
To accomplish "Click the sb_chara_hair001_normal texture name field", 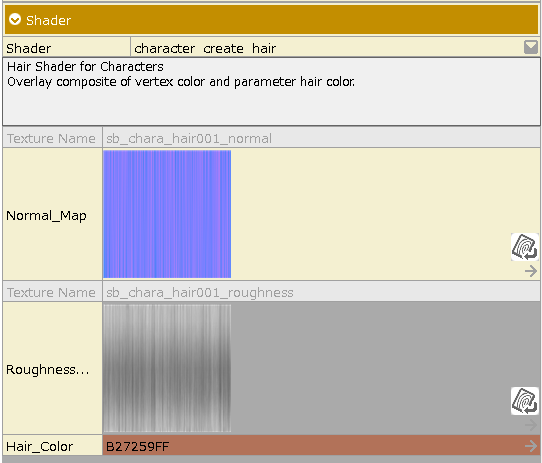I will [x=321, y=138].
